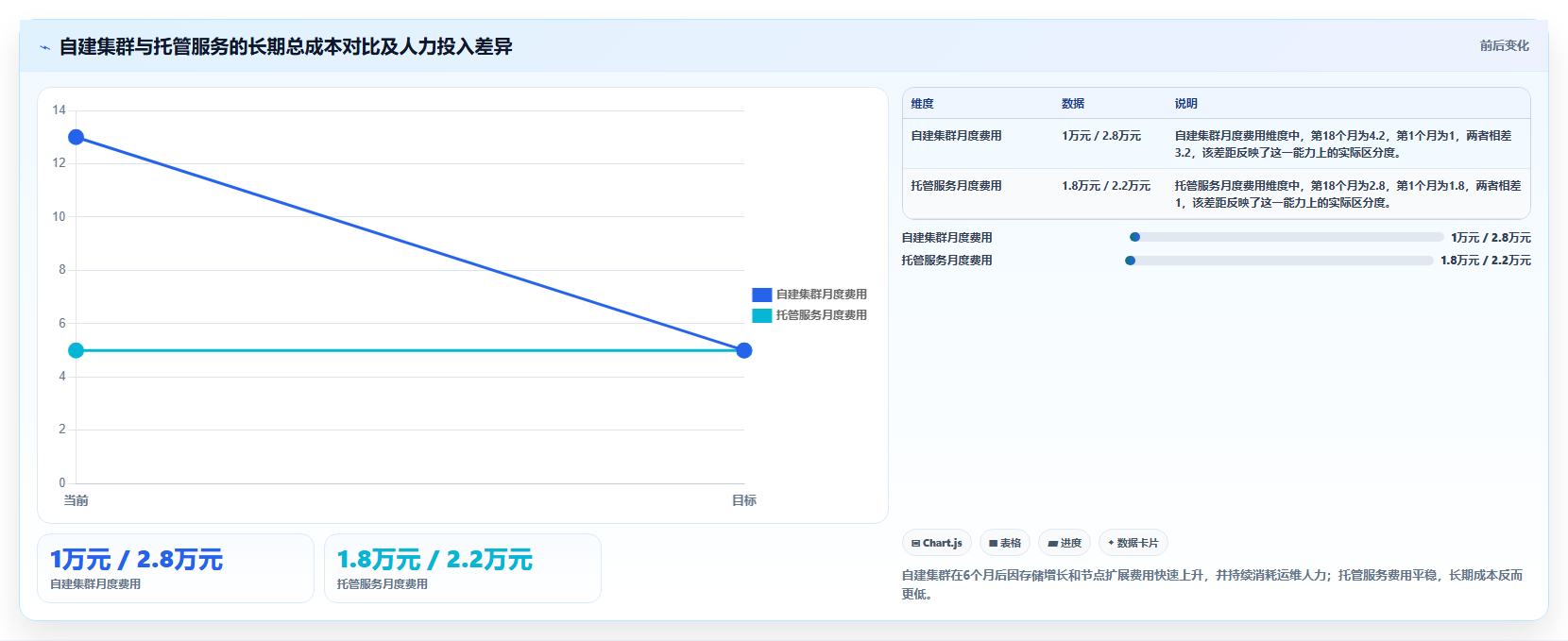
Task: Click the y-axis label 14
Action: 60,110
